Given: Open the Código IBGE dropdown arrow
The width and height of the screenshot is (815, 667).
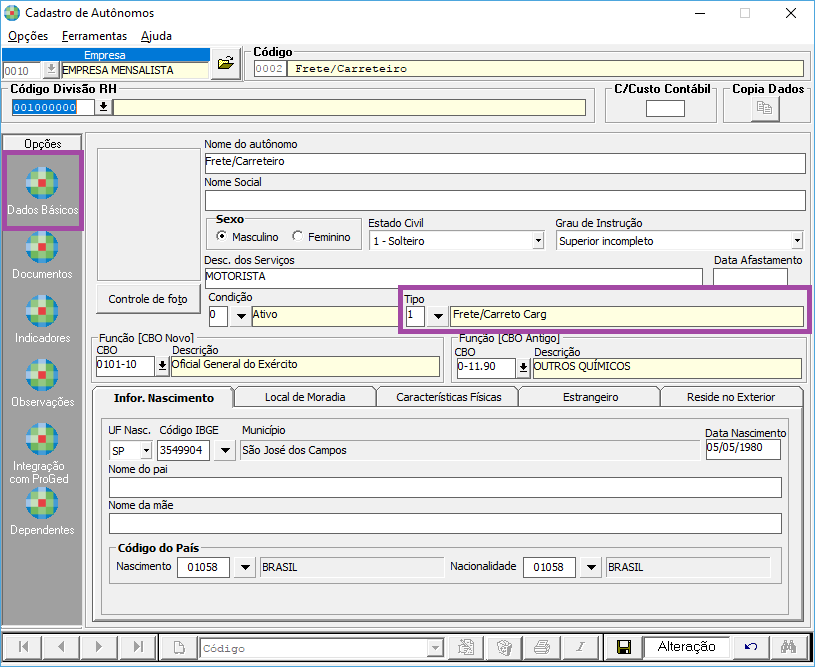Looking at the screenshot, I should (225, 450).
